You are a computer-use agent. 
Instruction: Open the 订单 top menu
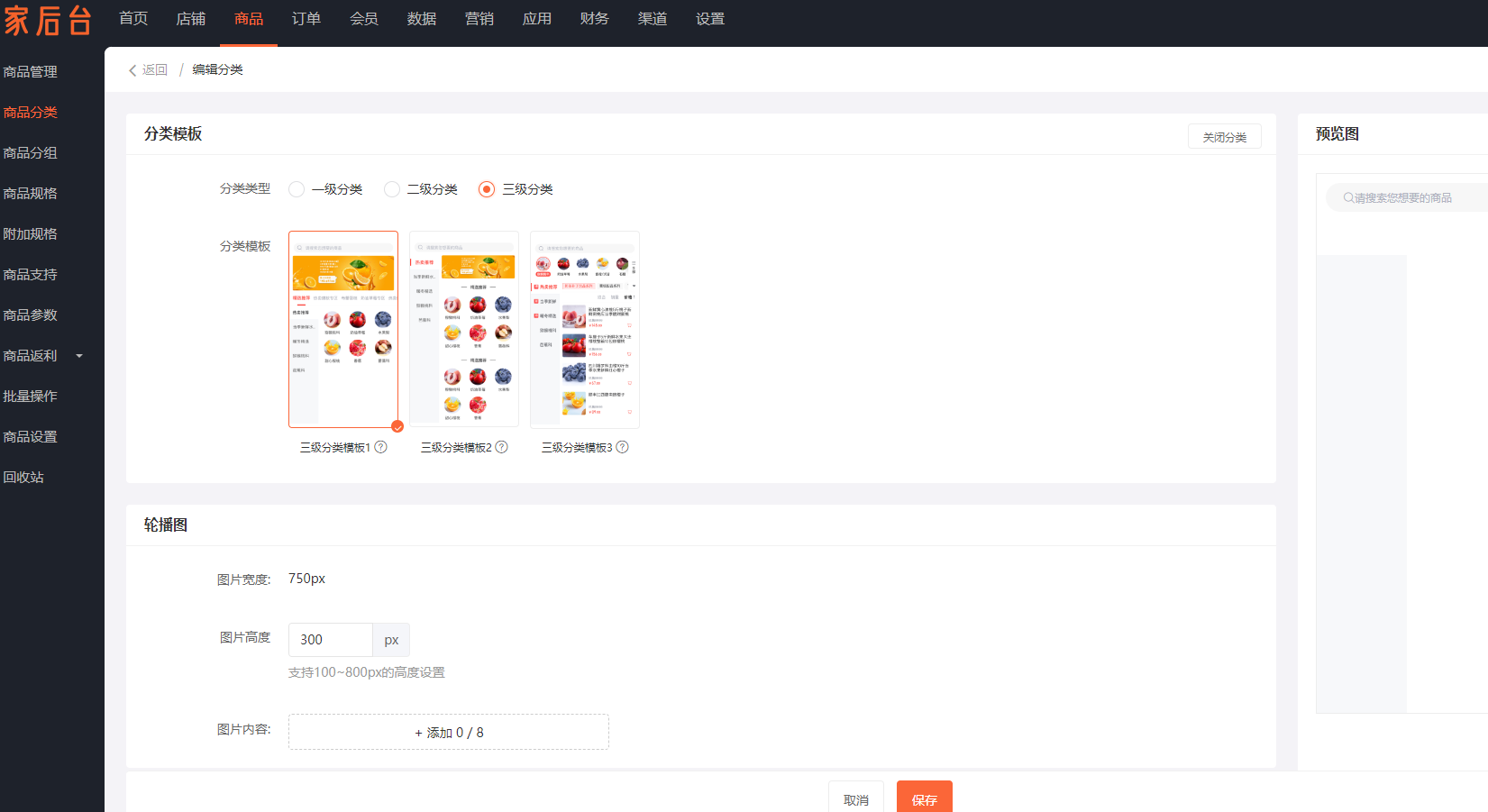coord(306,19)
